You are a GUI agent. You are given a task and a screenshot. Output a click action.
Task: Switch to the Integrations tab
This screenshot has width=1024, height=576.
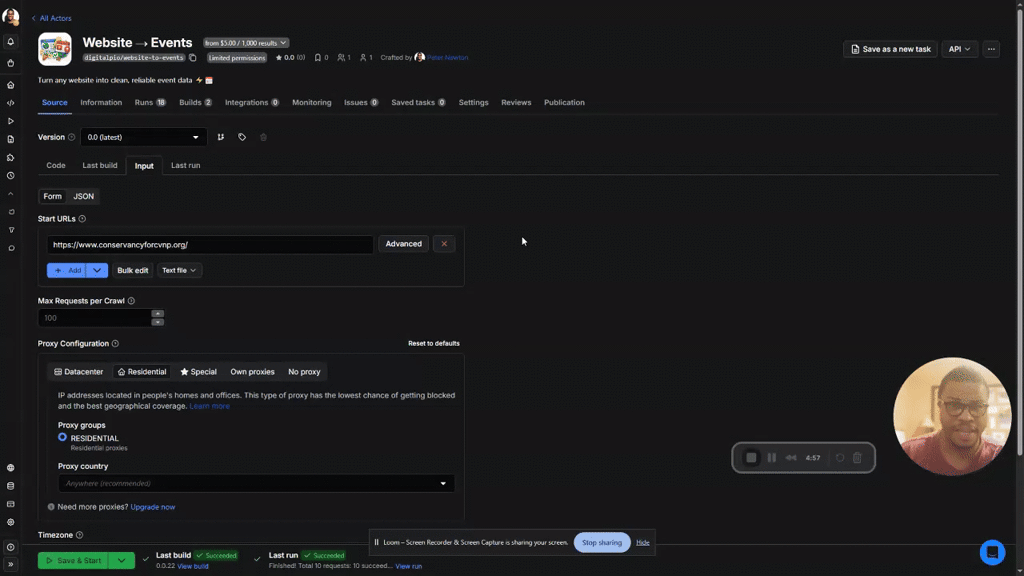[252, 103]
